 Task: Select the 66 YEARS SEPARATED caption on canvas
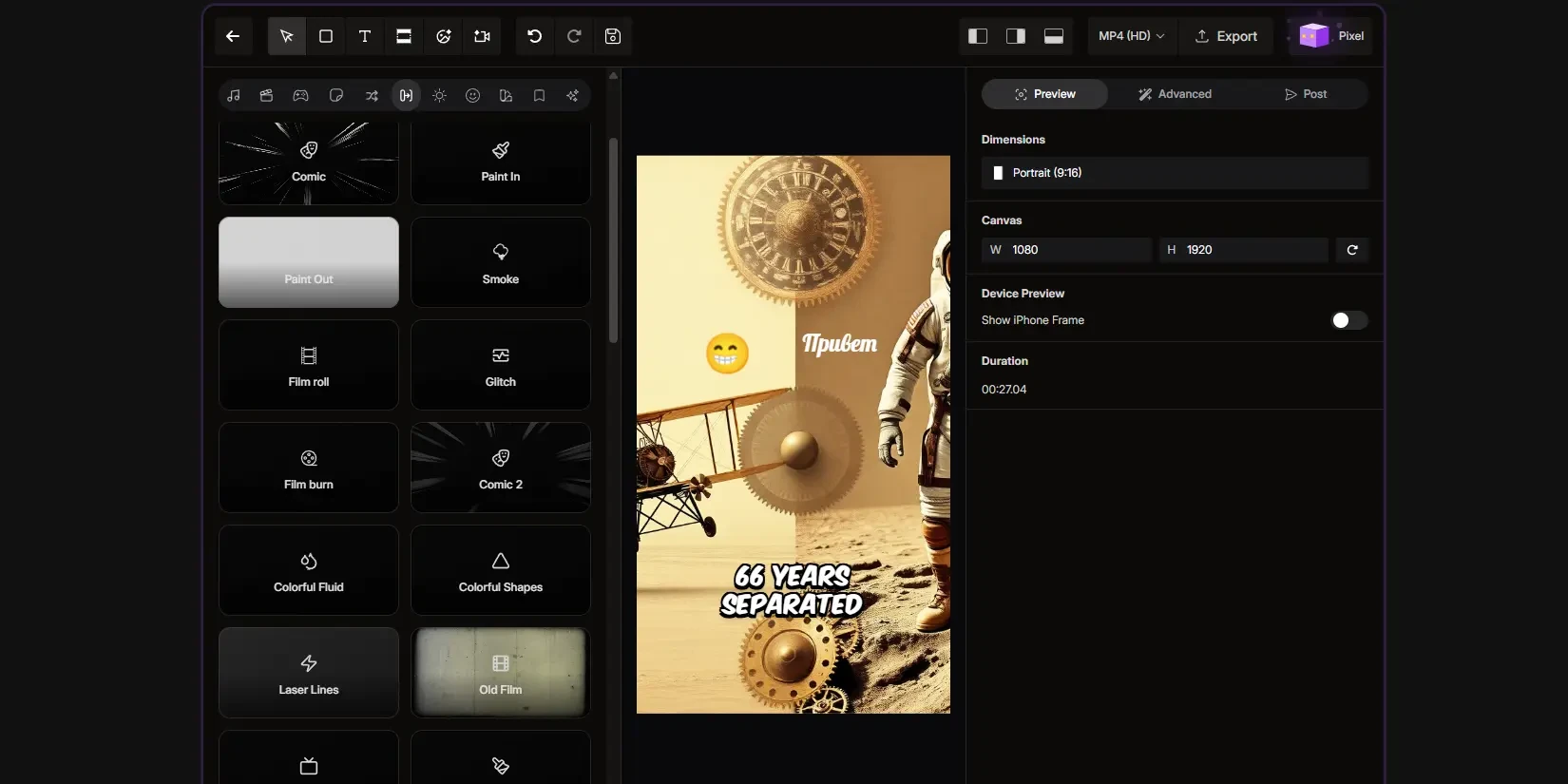click(792, 590)
